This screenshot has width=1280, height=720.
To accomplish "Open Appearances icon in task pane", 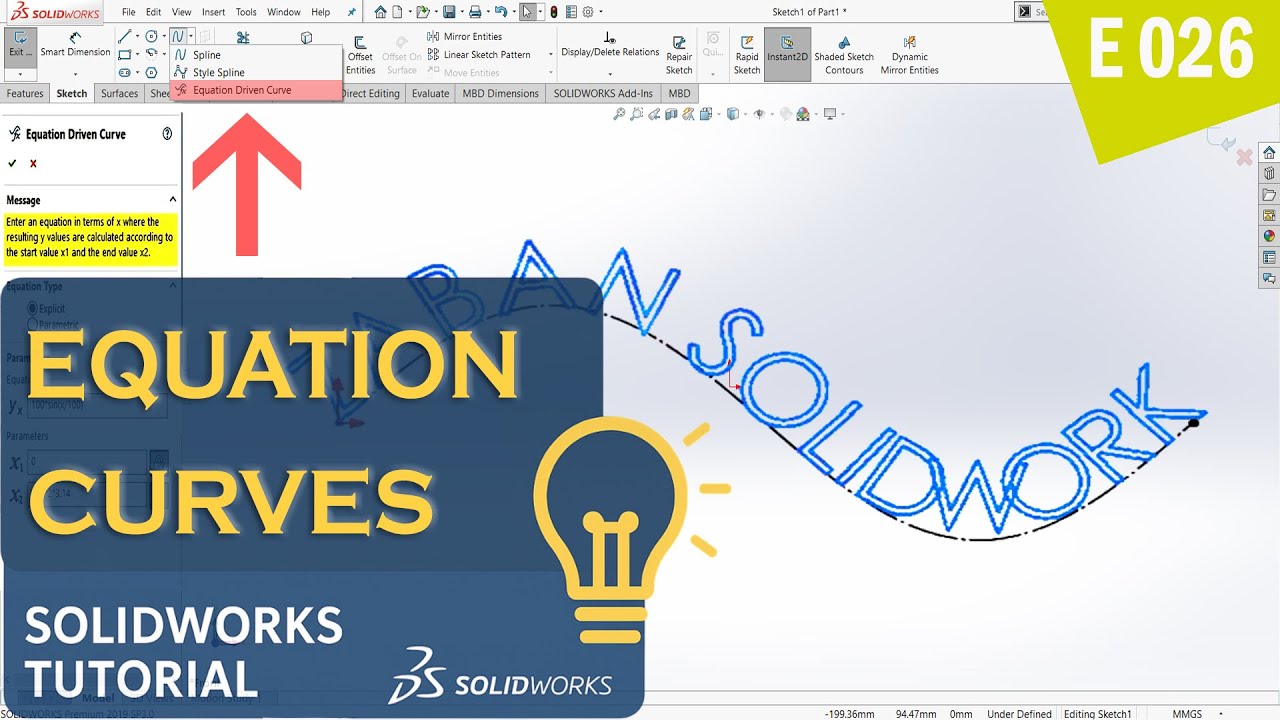I will [x=1269, y=236].
